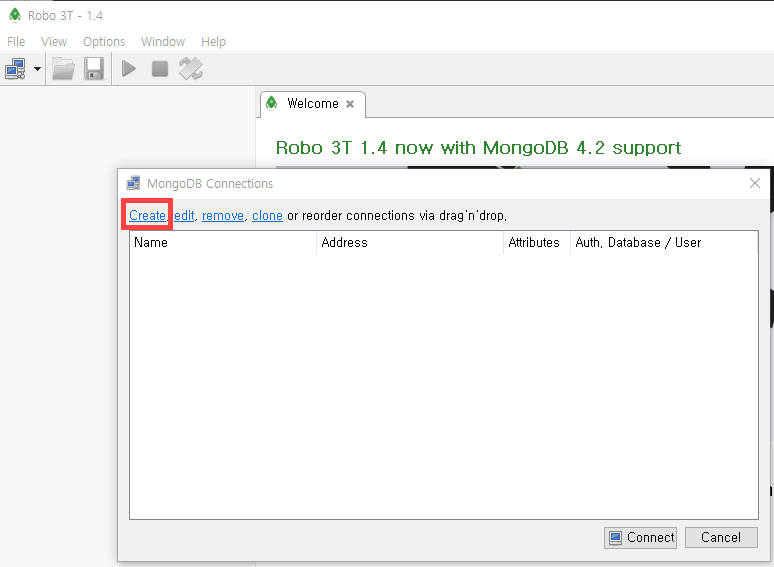Click the edit connection link

(184, 216)
